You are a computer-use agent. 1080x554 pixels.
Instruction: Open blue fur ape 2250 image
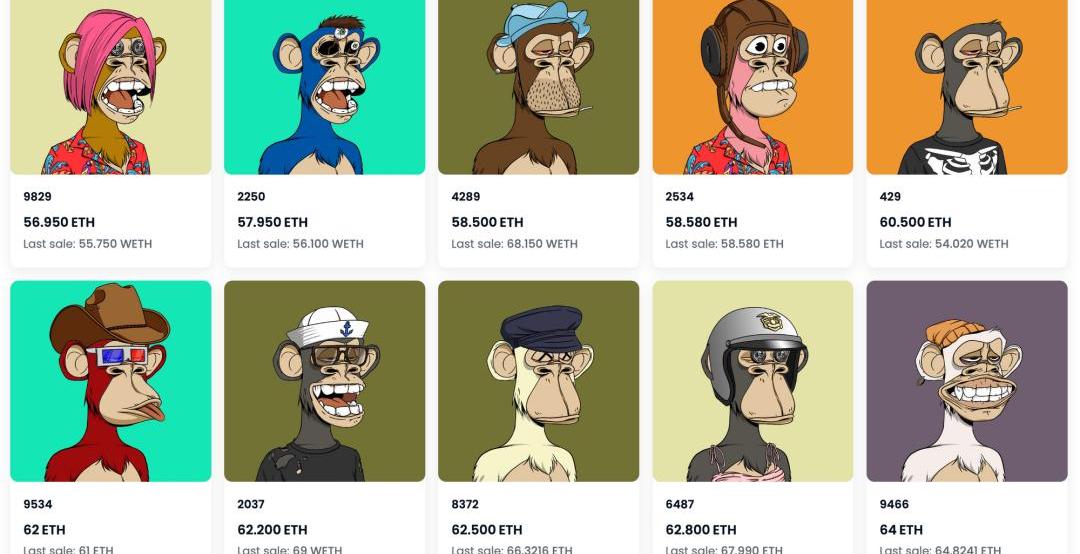tap(324, 87)
